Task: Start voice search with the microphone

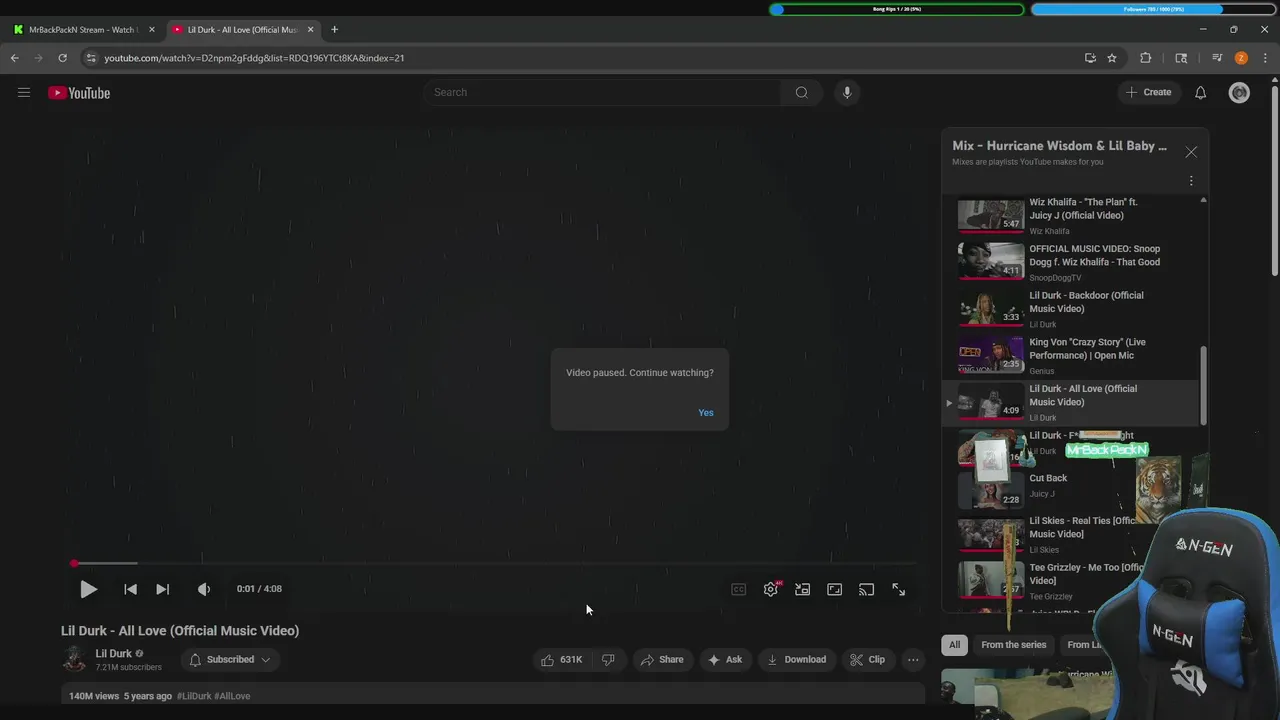Action: (x=847, y=92)
